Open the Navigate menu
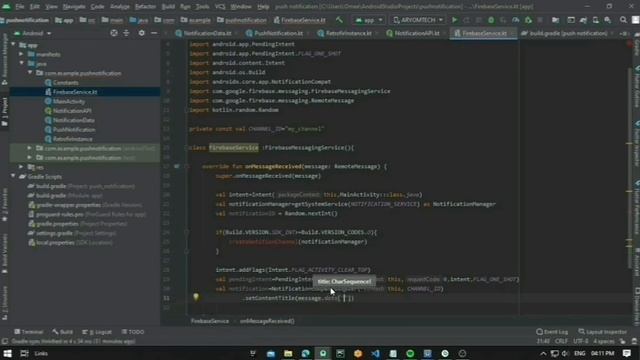The width and height of the screenshot is (640, 360). click(x=74, y=7)
